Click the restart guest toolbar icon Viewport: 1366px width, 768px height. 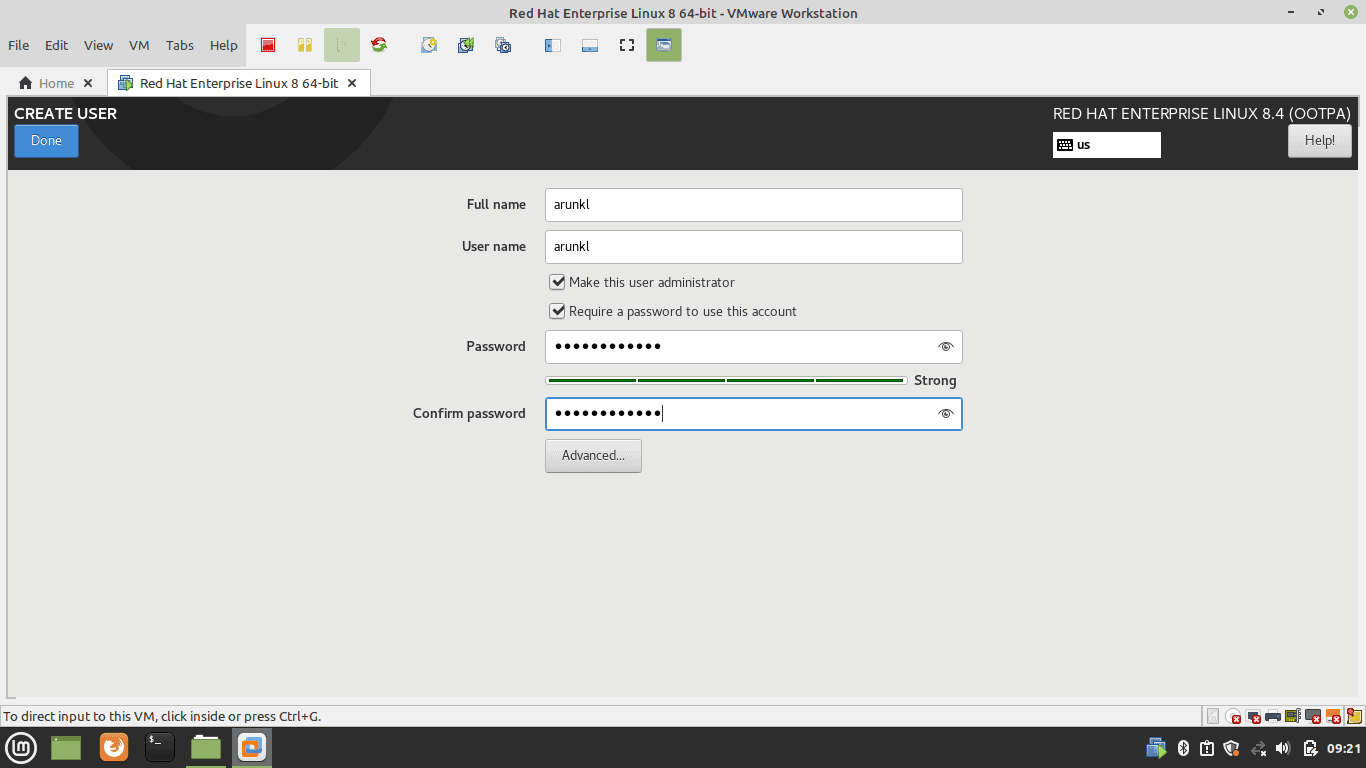(x=378, y=45)
